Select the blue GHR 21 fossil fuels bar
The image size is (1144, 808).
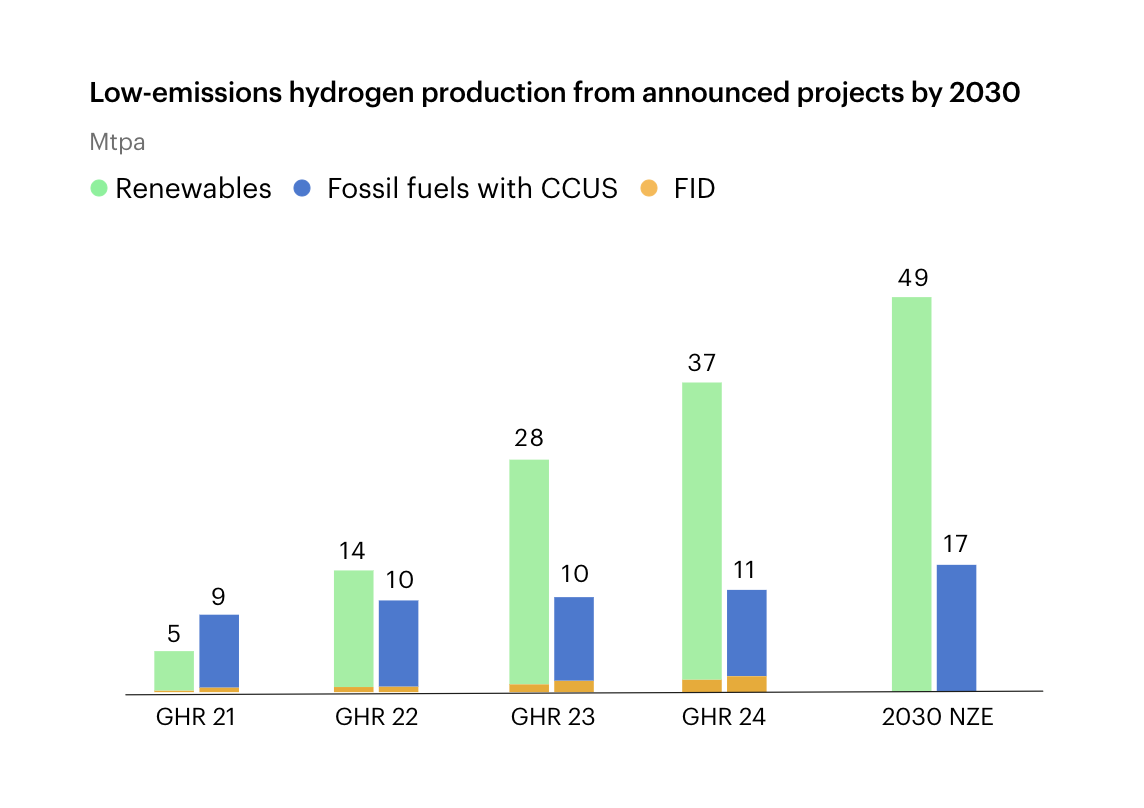[219, 650]
